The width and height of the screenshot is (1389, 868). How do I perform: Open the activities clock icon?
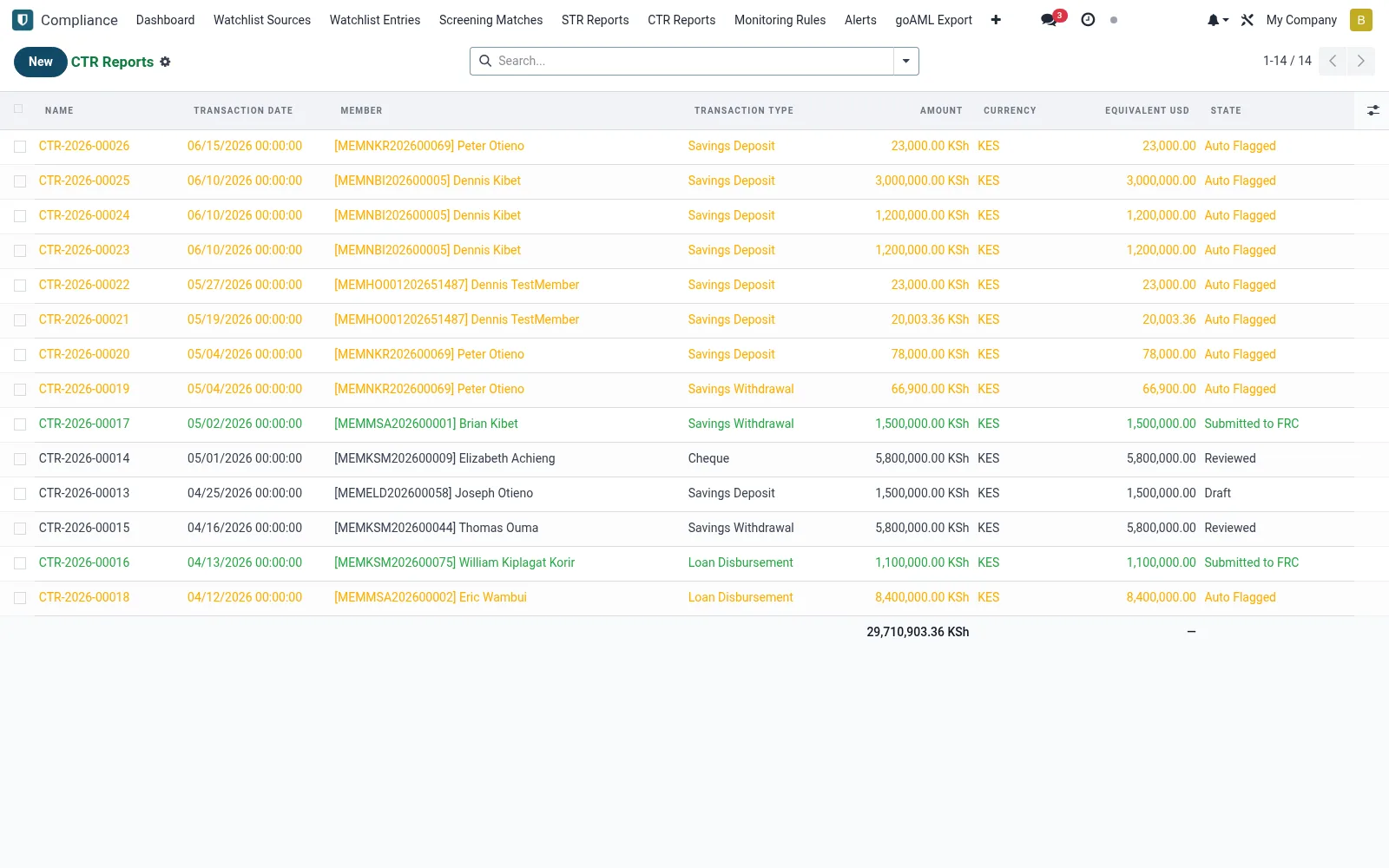1088,19
